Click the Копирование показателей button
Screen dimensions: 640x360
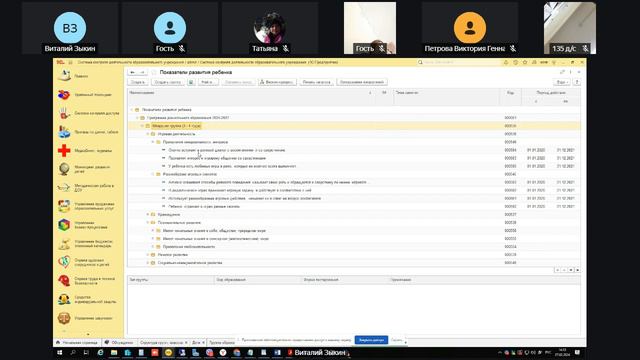tap(362, 82)
